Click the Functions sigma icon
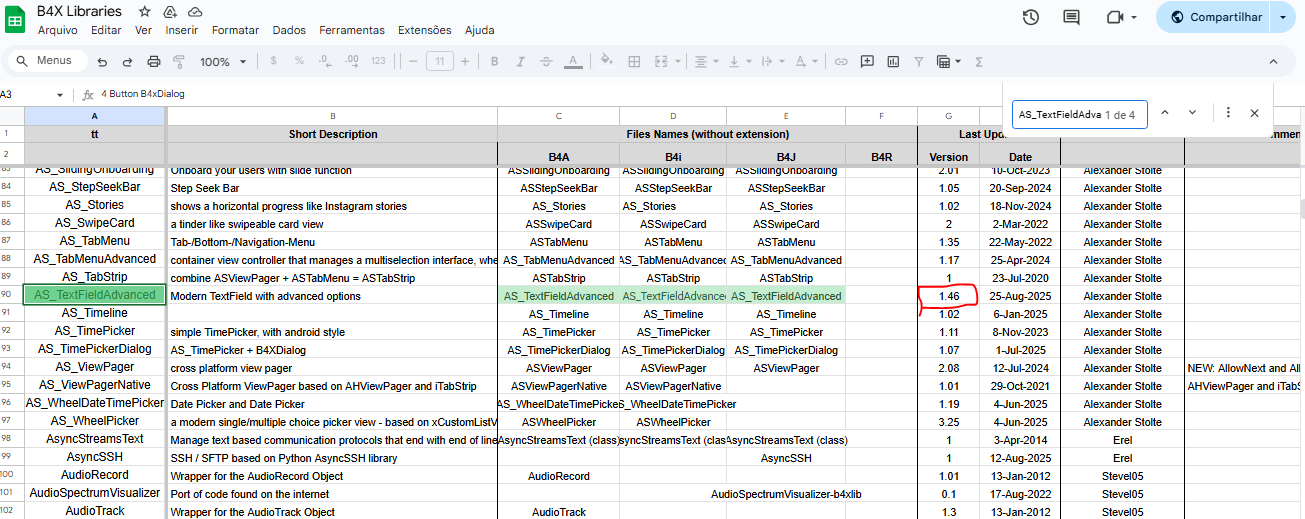 tap(979, 61)
